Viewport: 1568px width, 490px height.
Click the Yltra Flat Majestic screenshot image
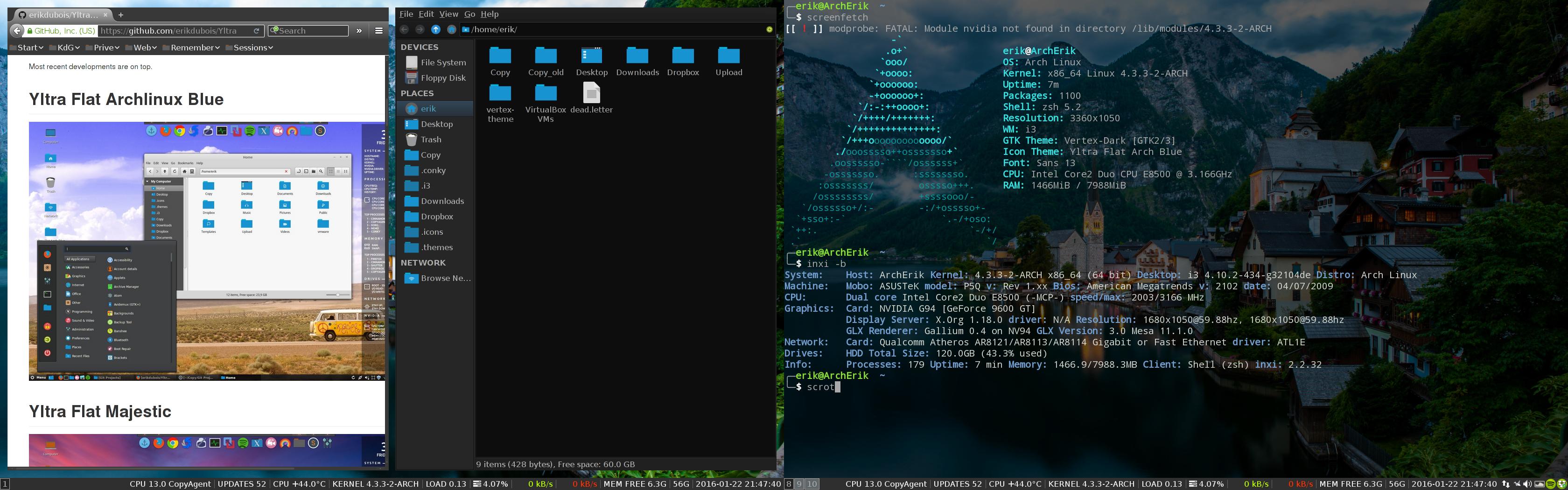[x=207, y=450]
